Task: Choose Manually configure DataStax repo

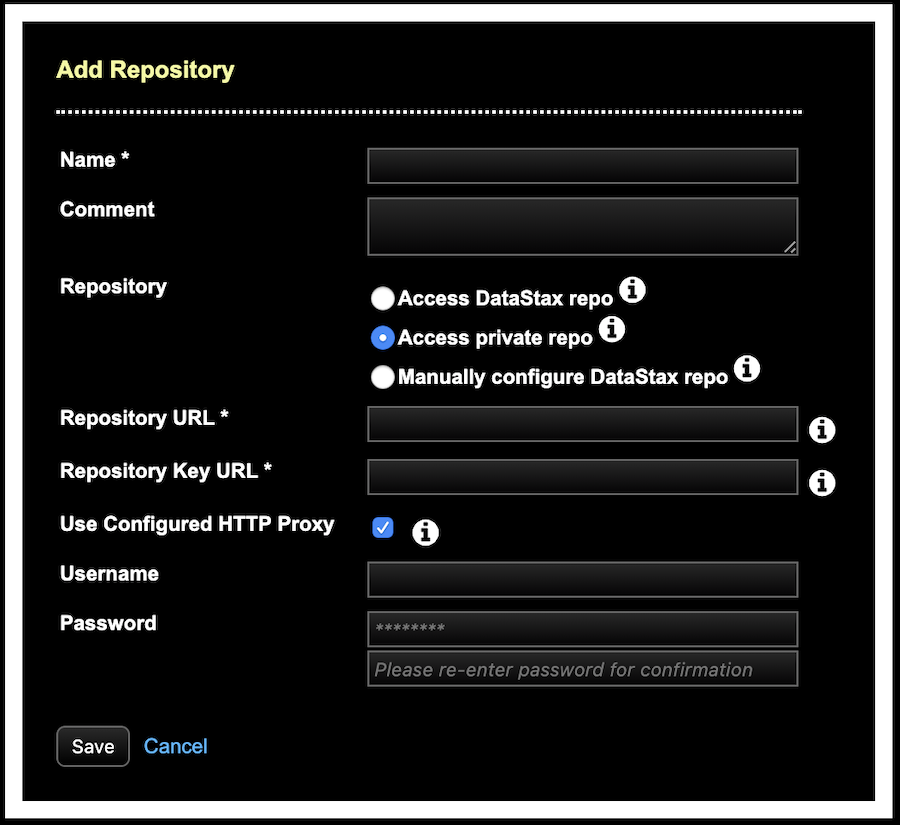Action: [x=382, y=377]
